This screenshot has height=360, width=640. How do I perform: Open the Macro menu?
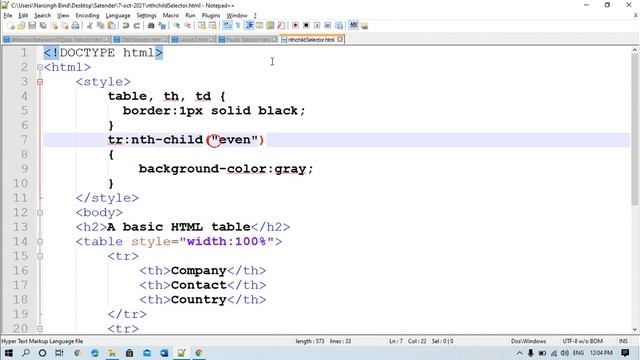point(171,16)
